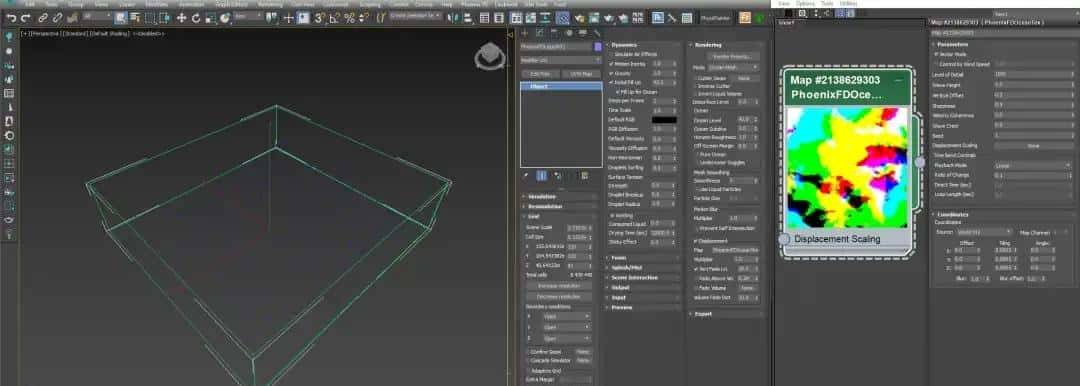This screenshot has height=386, width=1080.
Task: Toggle the Motion Inertia checkbox
Action: tap(612, 63)
